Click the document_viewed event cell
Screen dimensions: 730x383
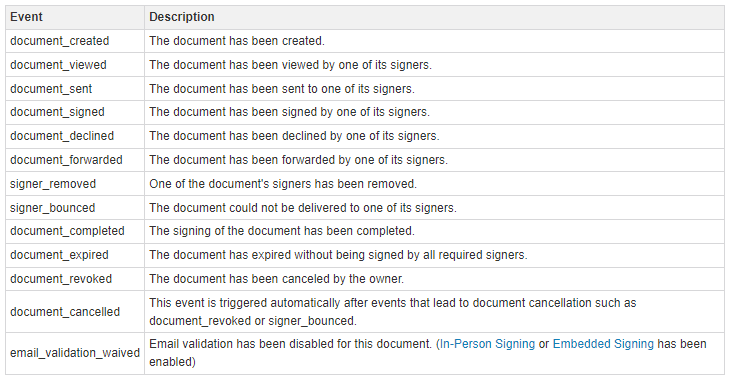click(75, 65)
